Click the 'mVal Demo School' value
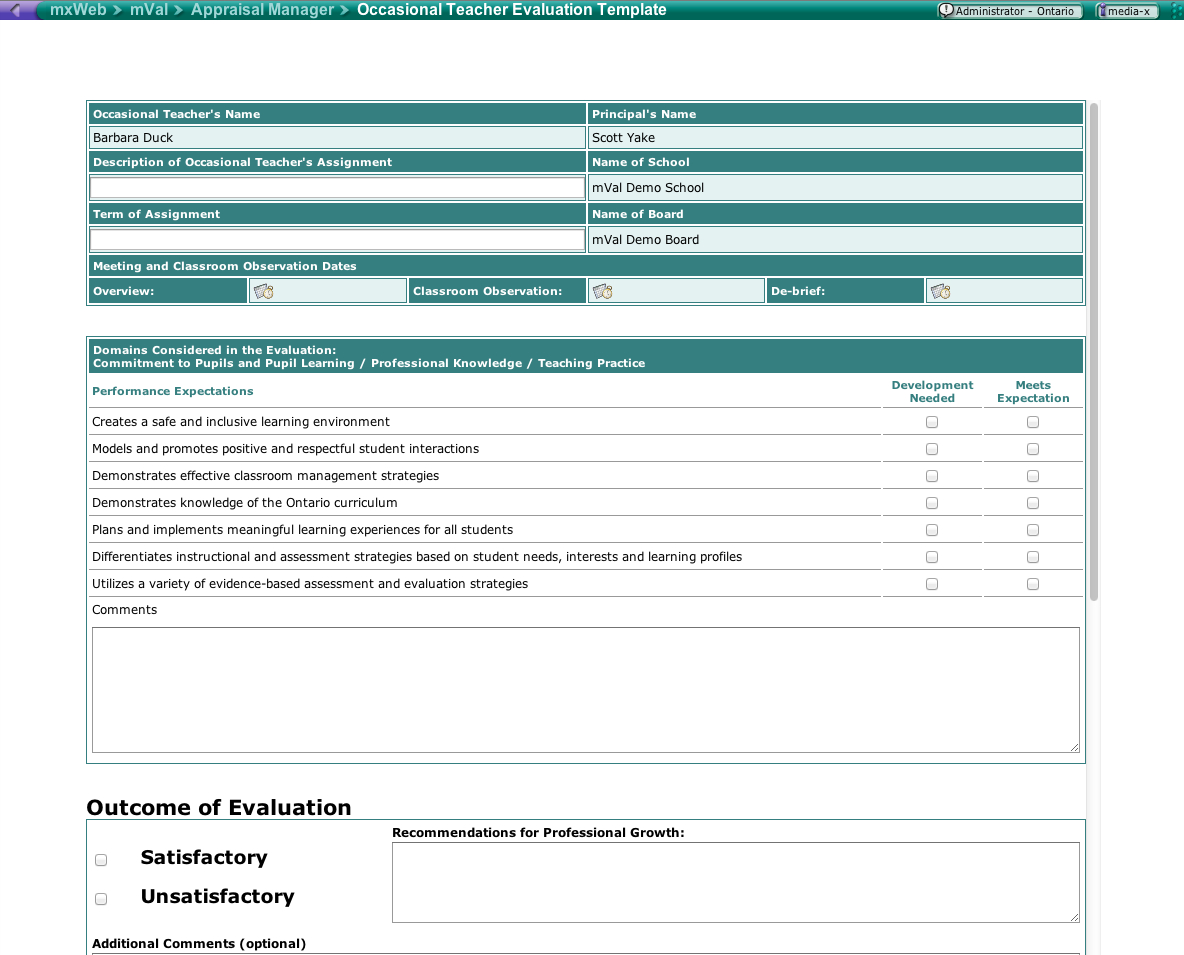Image resolution: width=1184 pixels, height=955 pixels. 648,187
